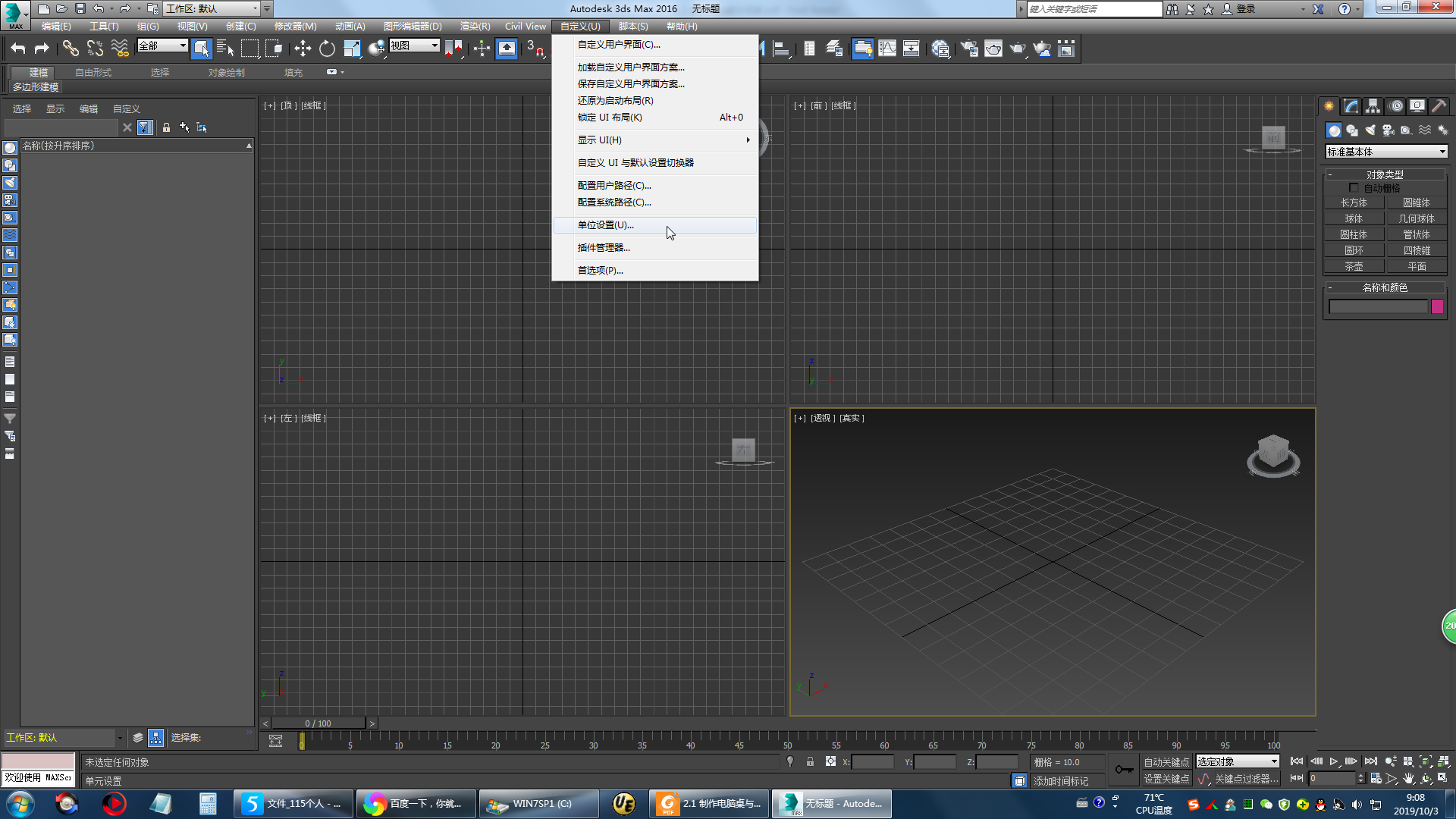The height and width of the screenshot is (819, 1456).
Task: Click the Undo arrow in main toolbar
Action: click(18, 49)
